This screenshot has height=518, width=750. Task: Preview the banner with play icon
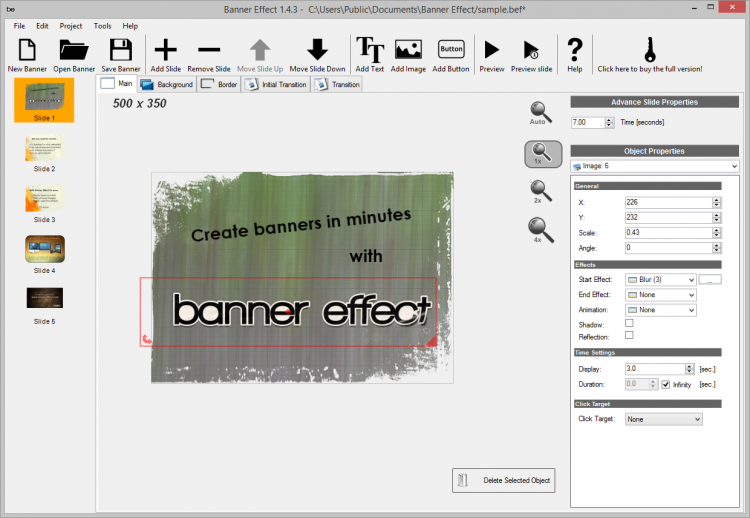(x=491, y=50)
